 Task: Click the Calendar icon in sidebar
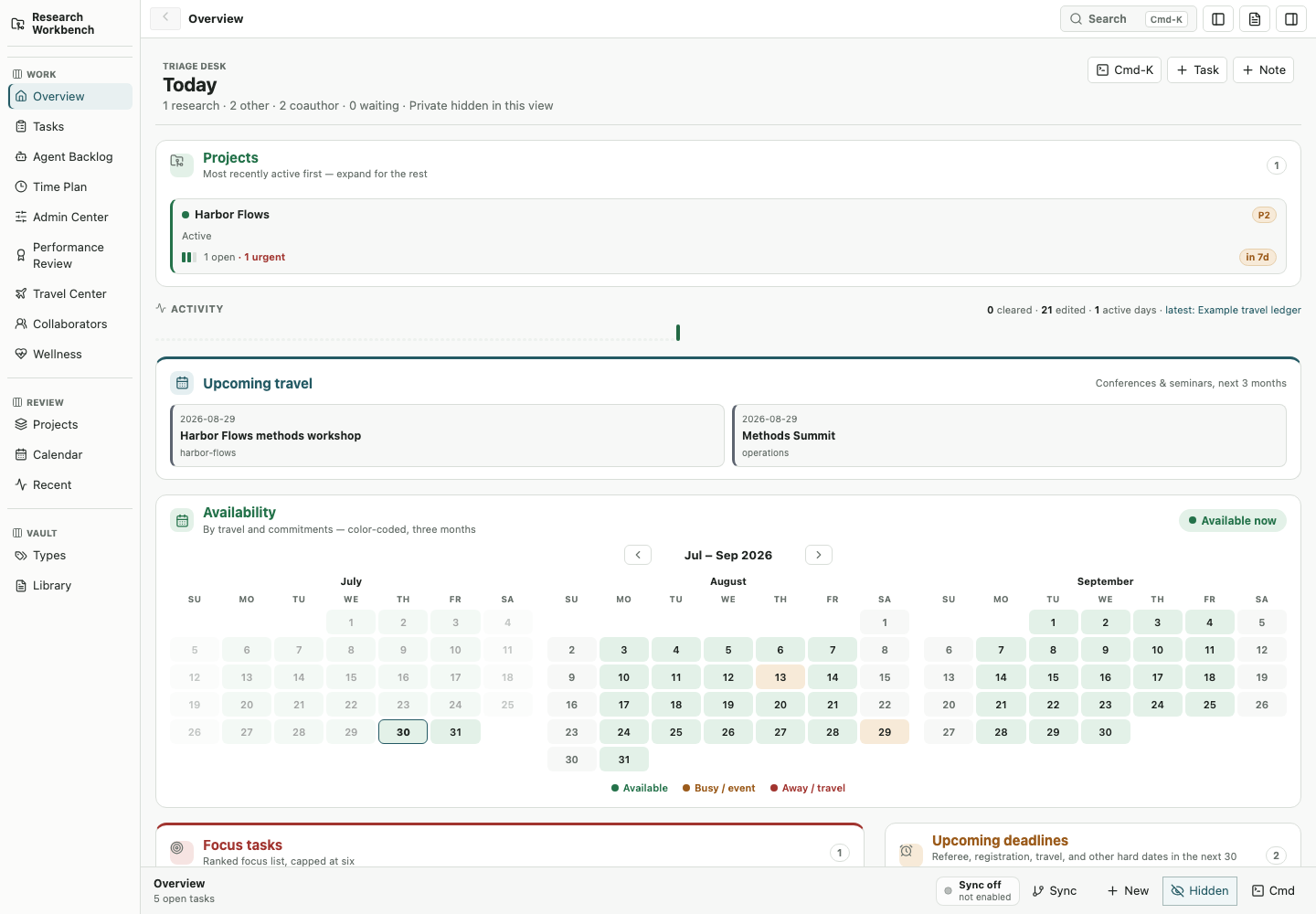tap(21, 454)
